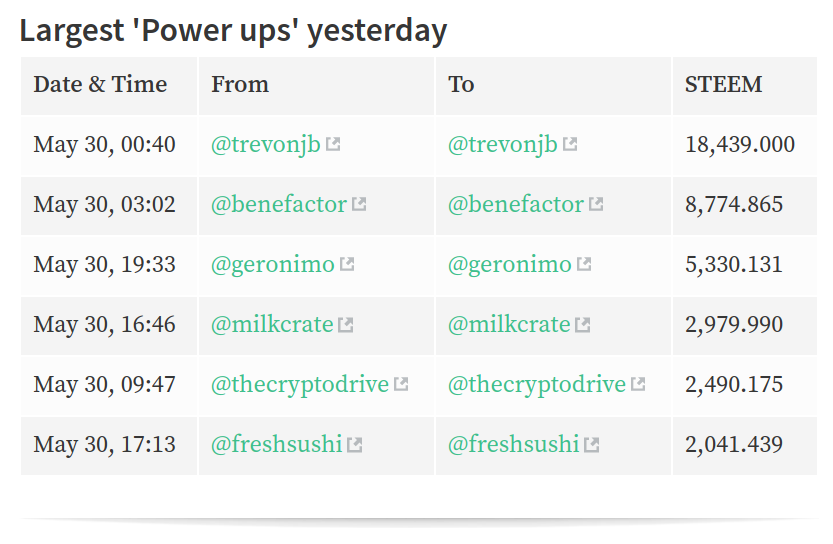Open external link icon beside From @trevonjb
Viewport: 833px width, 544px height.
pos(333,144)
